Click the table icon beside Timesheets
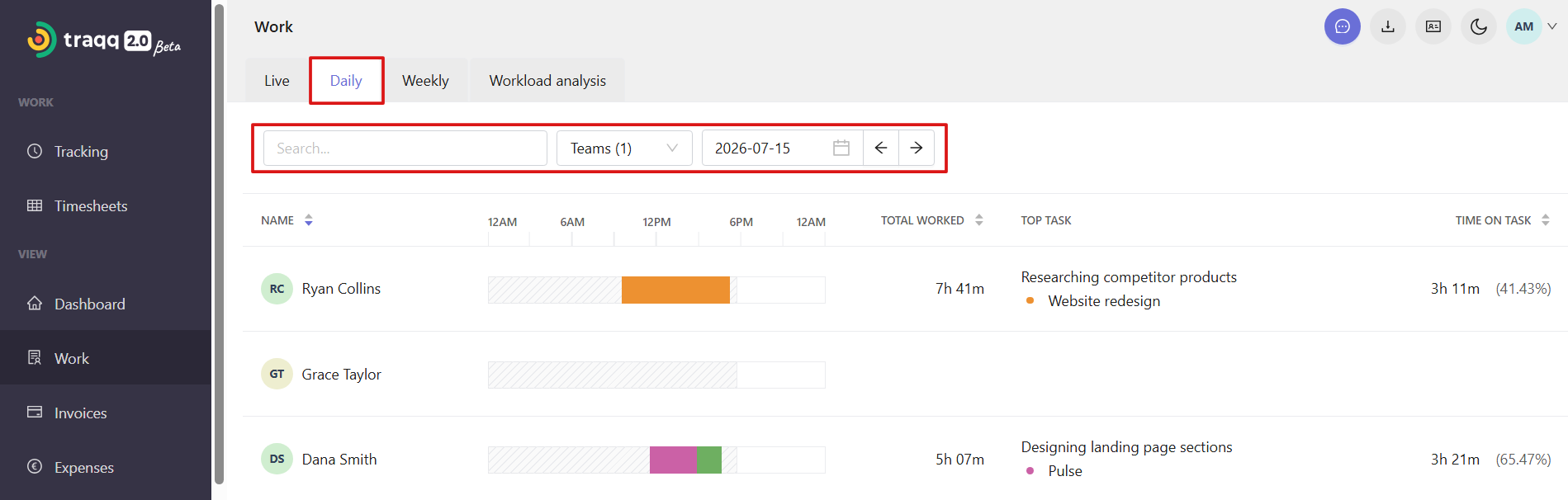The image size is (1568, 500). click(x=35, y=205)
